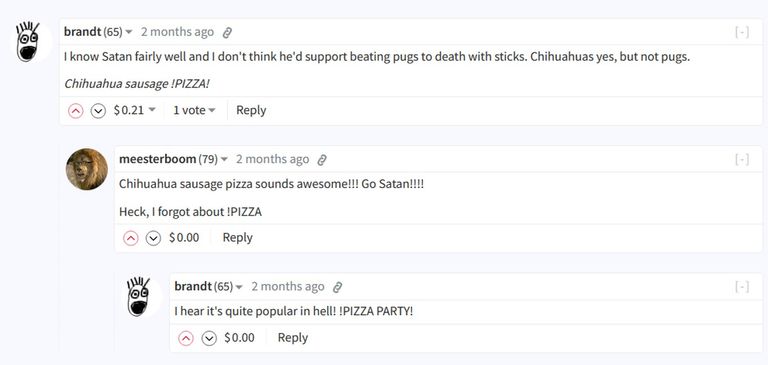This screenshot has width=768, height=365.
Task: Upvote brandt's Satan and pugs comment
Action: pos(75,111)
